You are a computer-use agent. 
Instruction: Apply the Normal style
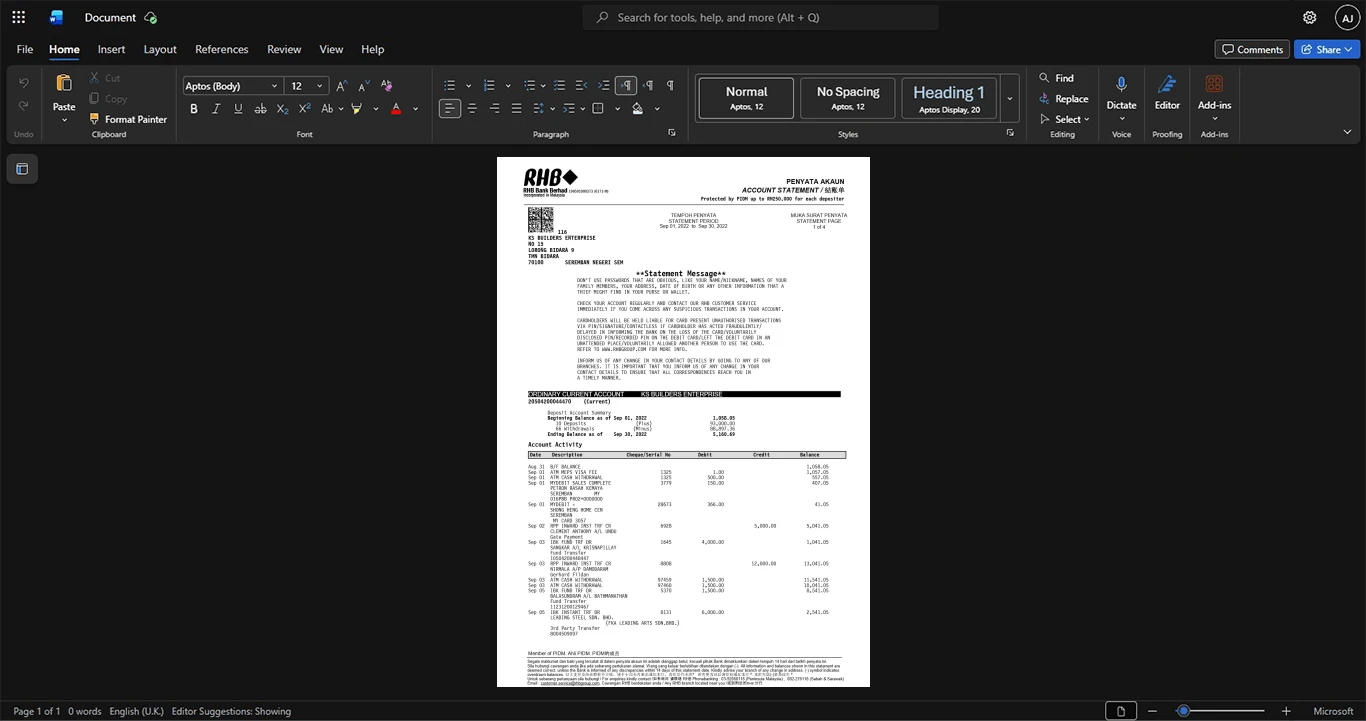[x=746, y=99]
